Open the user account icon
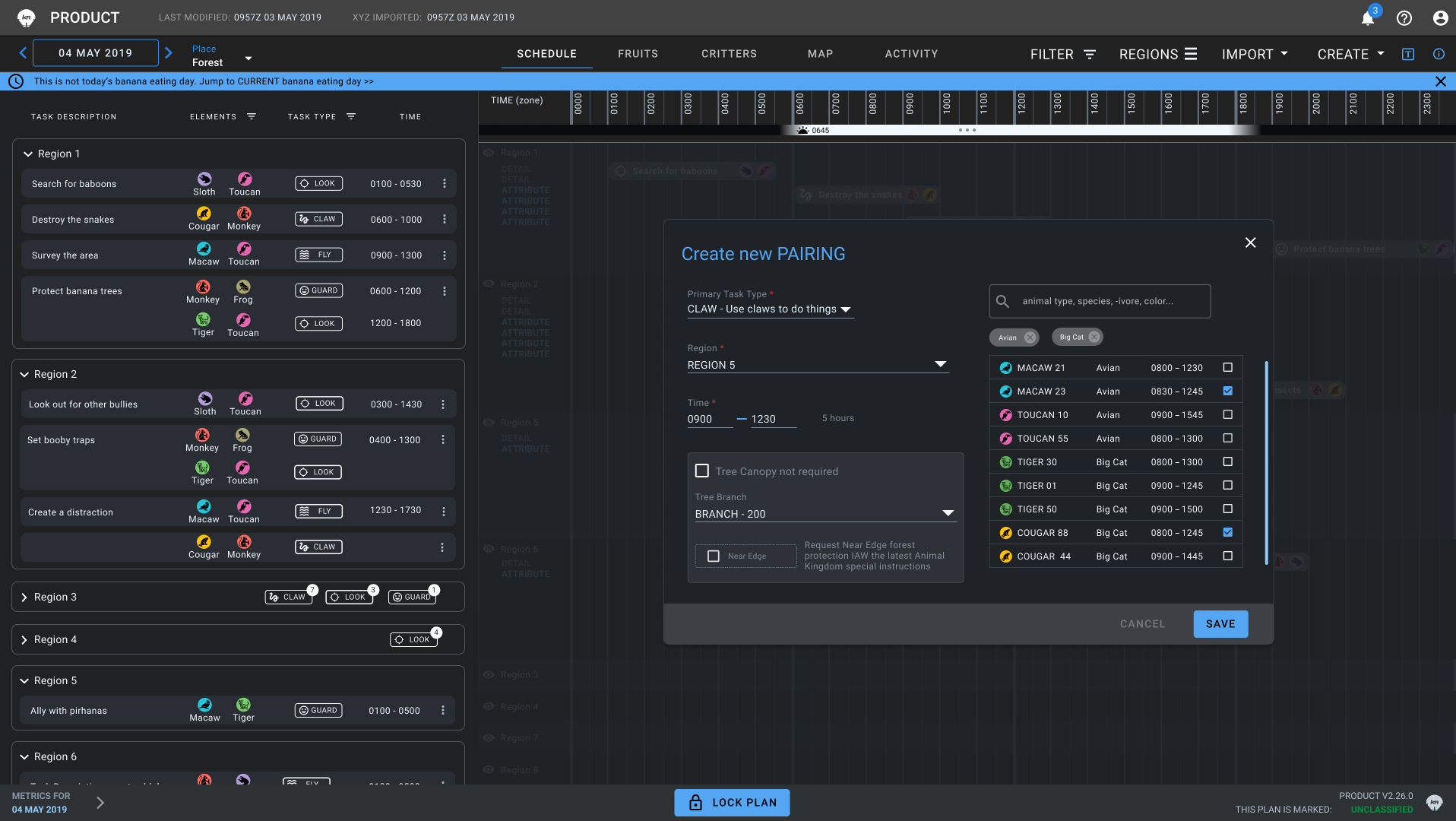Image resolution: width=1456 pixels, height=821 pixels. pos(1440,18)
